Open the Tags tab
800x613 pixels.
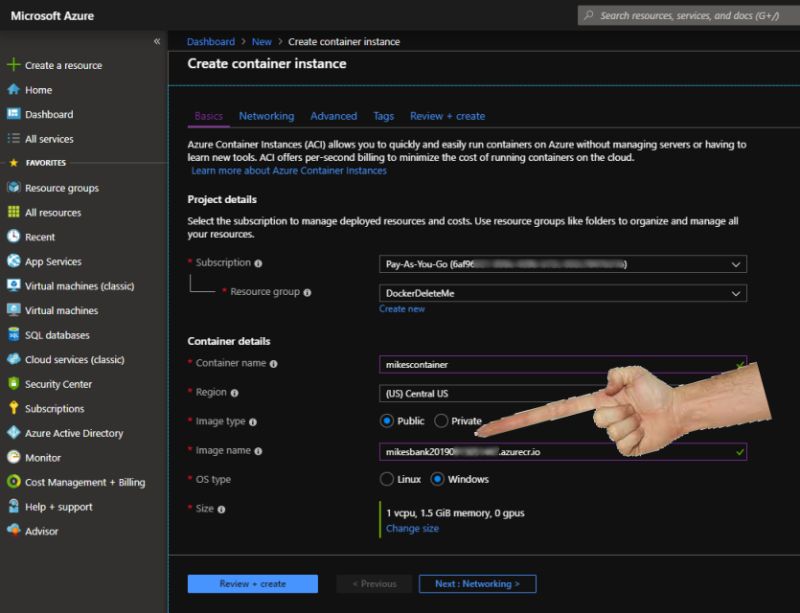click(383, 115)
